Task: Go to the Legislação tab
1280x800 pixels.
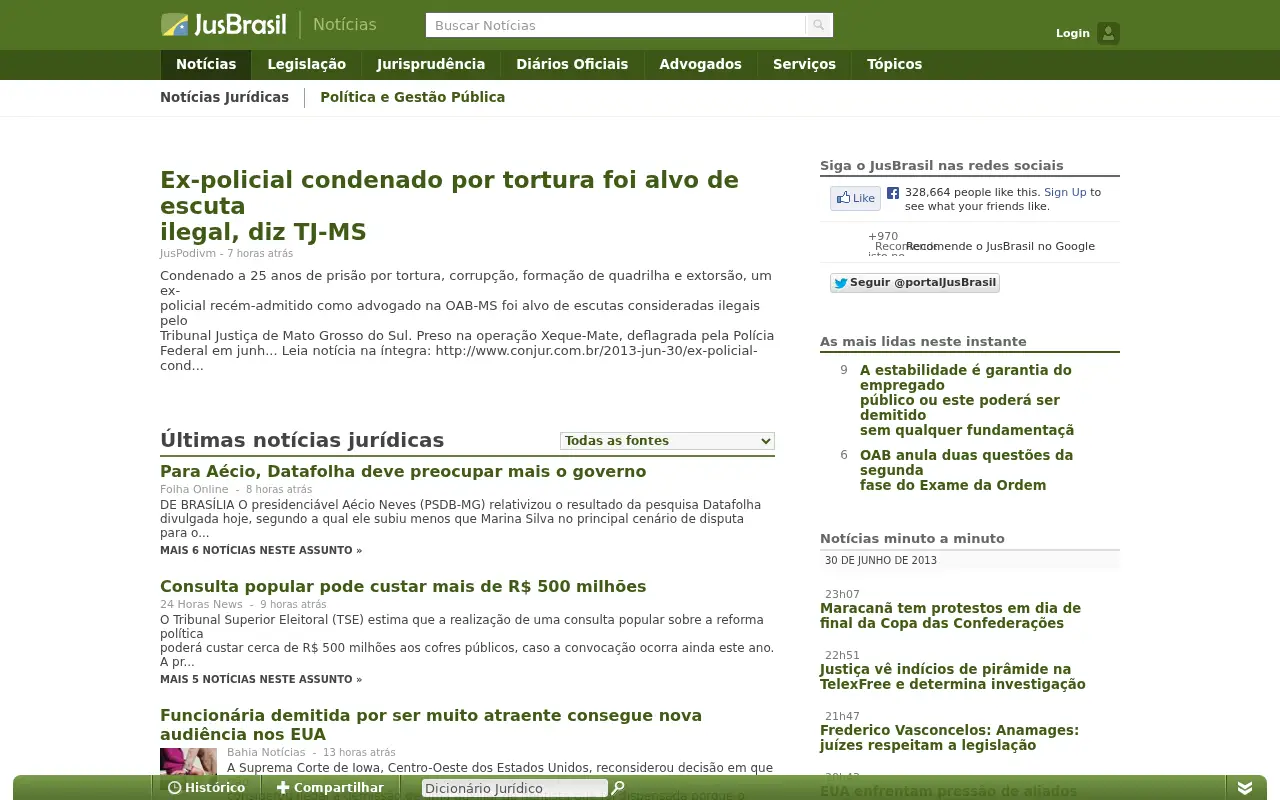Action: 306,65
